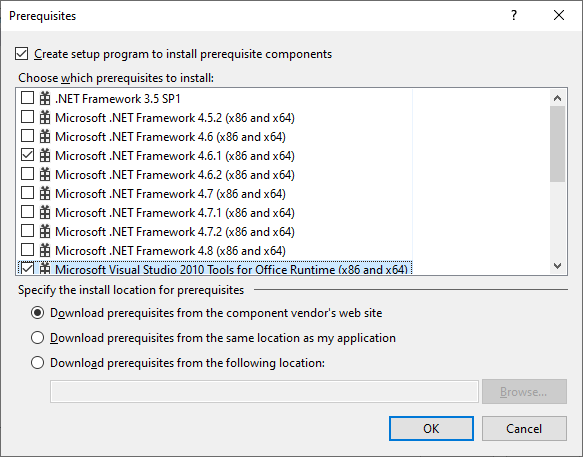Click the package icon beside .NET Framework 4.6 (x86 and x64)

(45, 136)
